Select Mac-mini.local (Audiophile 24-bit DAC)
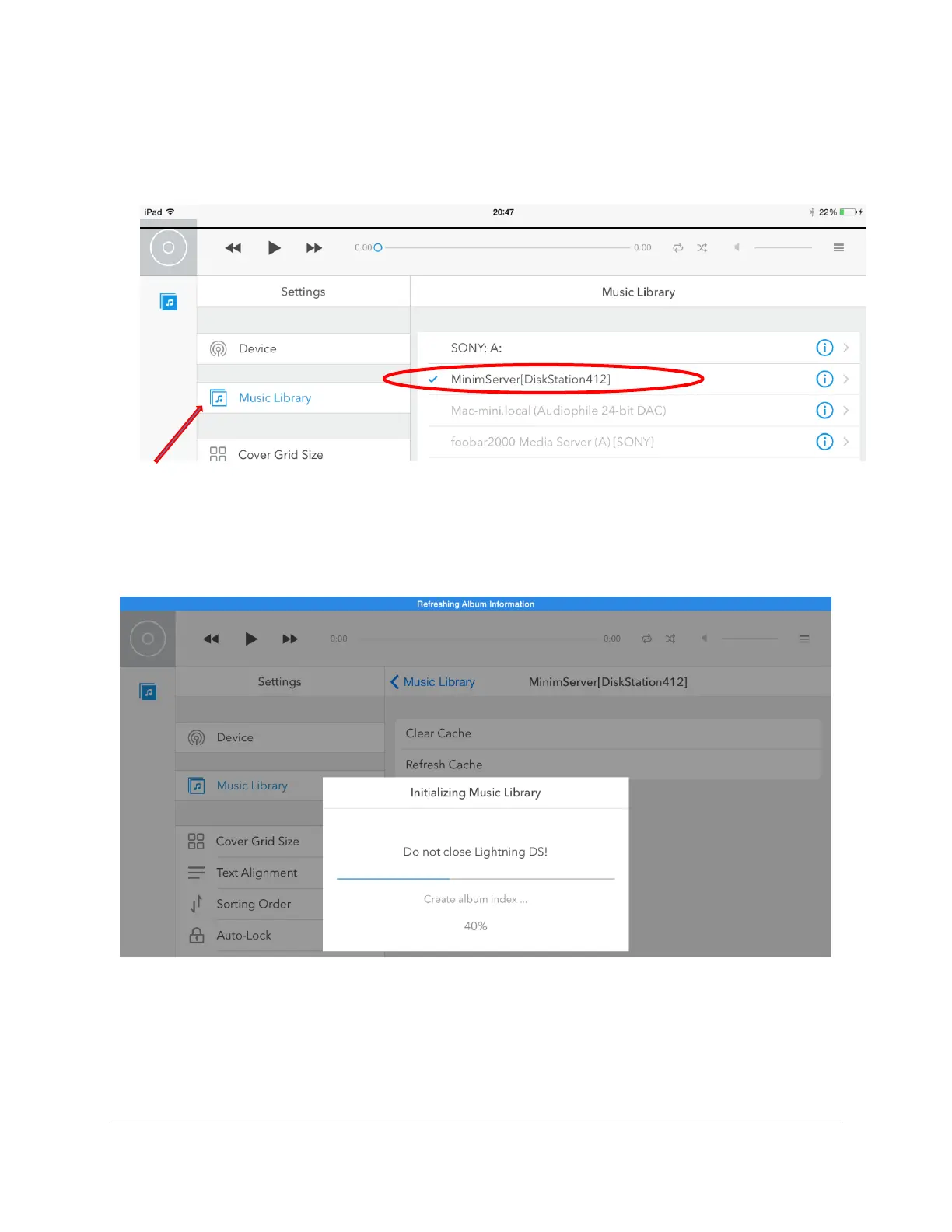This screenshot has height=1232, width=952. coord(639,410)
